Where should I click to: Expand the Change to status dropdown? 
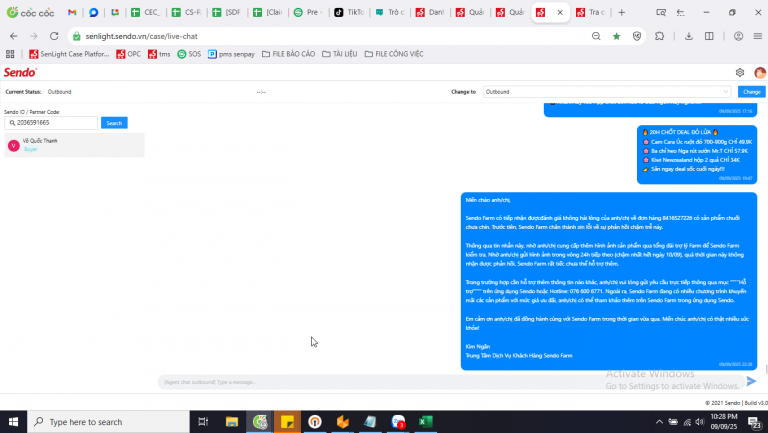coord(606,92)
